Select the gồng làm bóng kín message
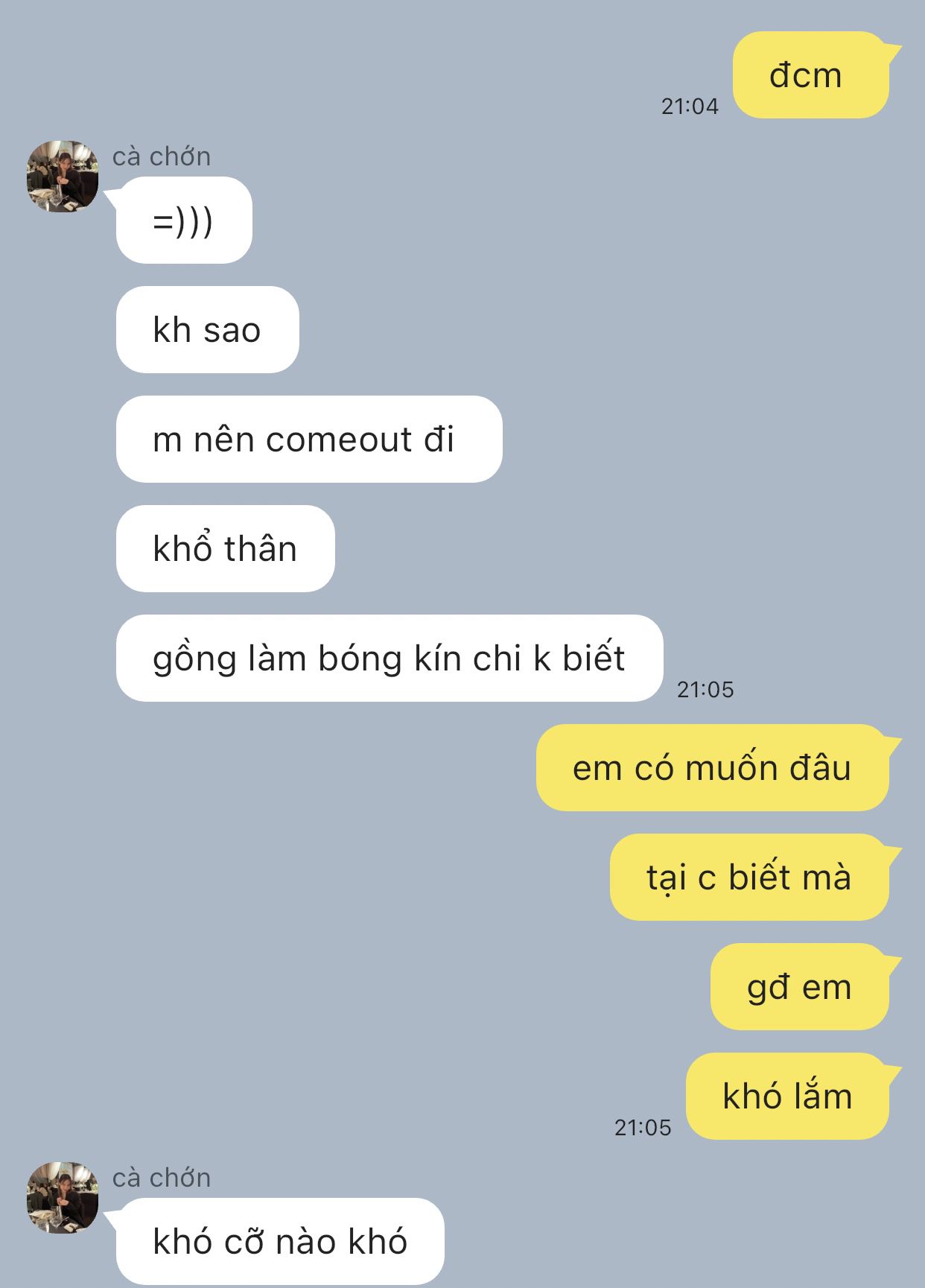Image resolution: width=925 pixels, height=1288 pixels. (x=390, y=658)
